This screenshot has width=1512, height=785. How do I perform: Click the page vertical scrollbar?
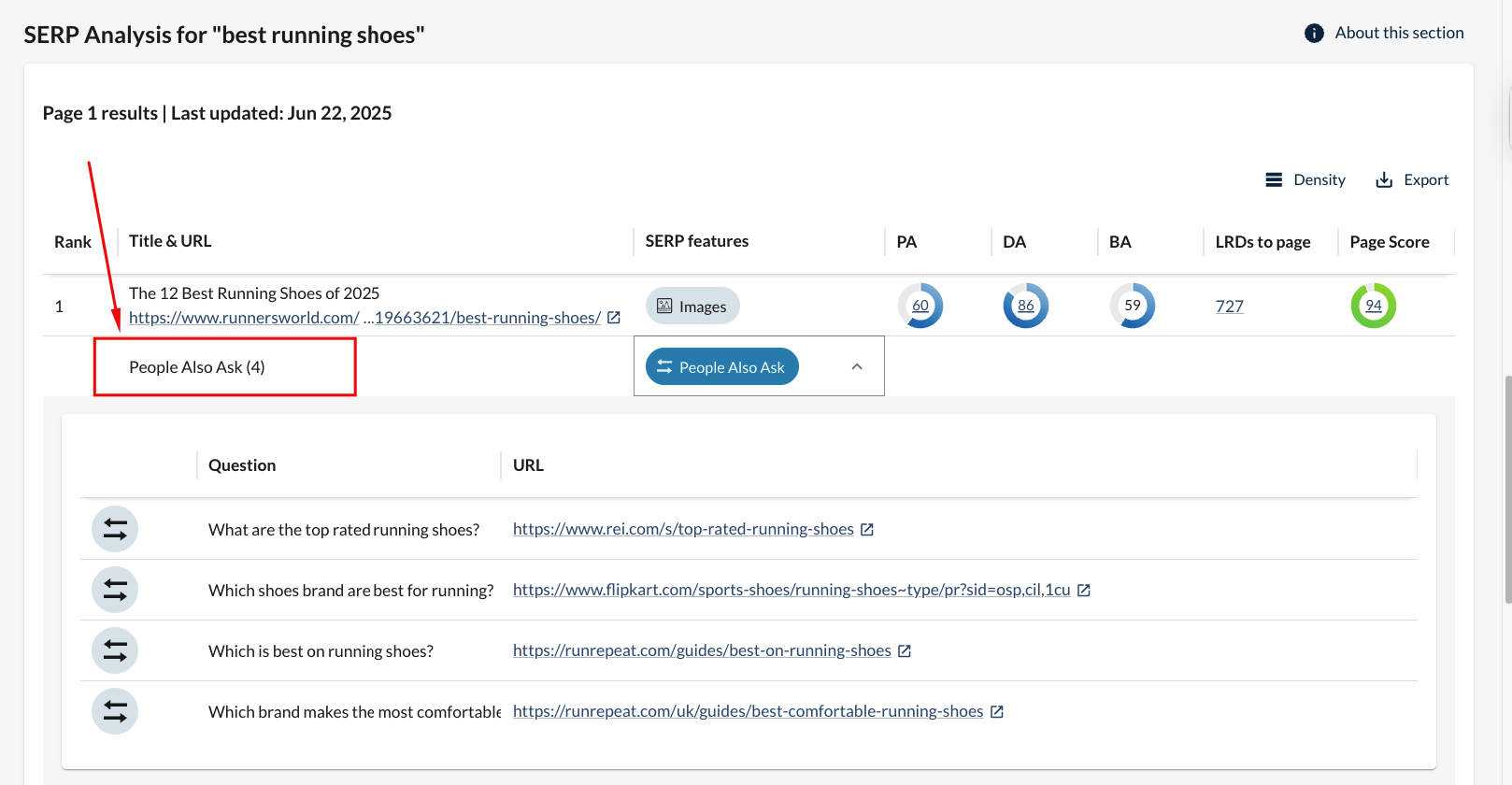(x=1506, y=486)
